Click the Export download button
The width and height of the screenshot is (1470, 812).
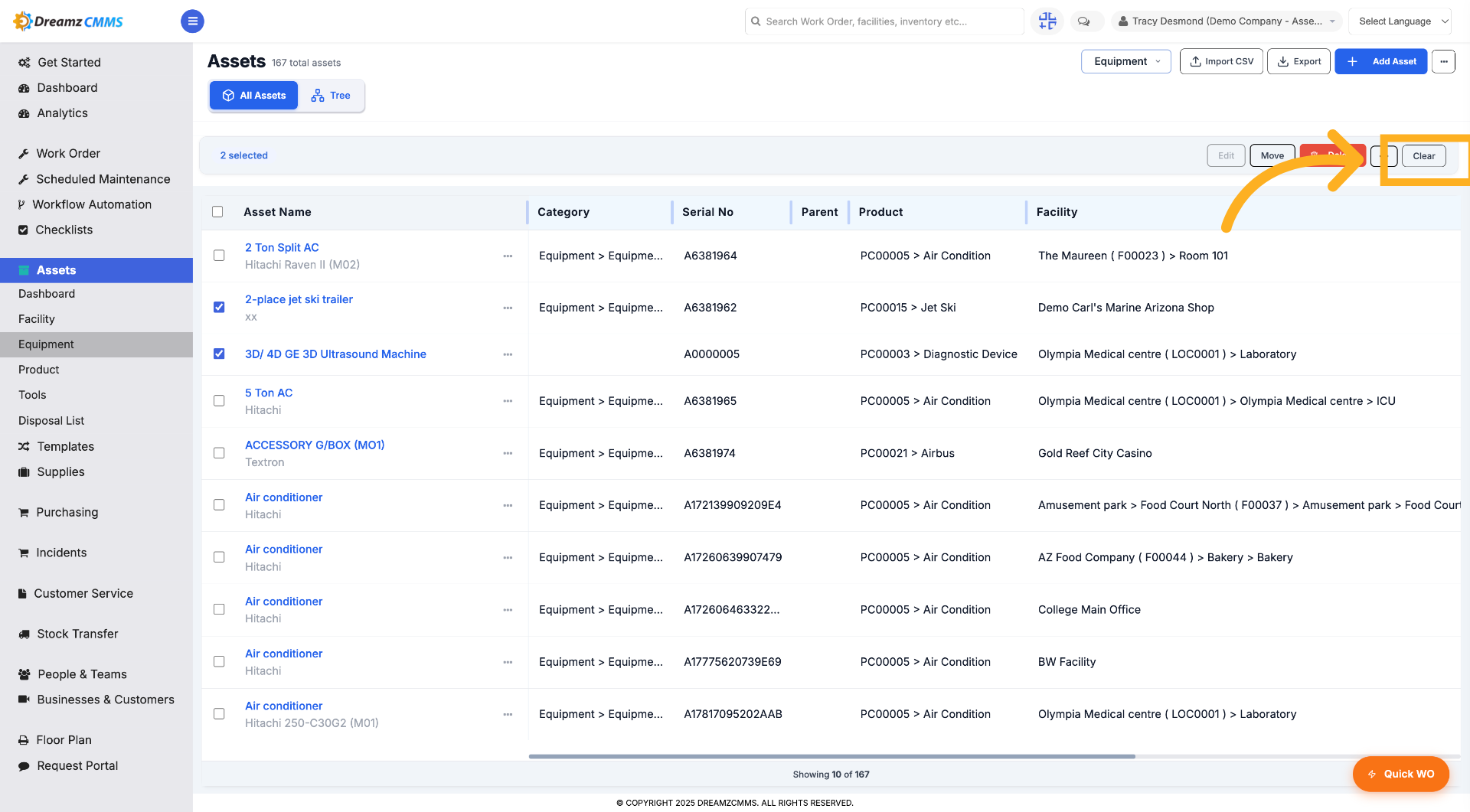1298,61
